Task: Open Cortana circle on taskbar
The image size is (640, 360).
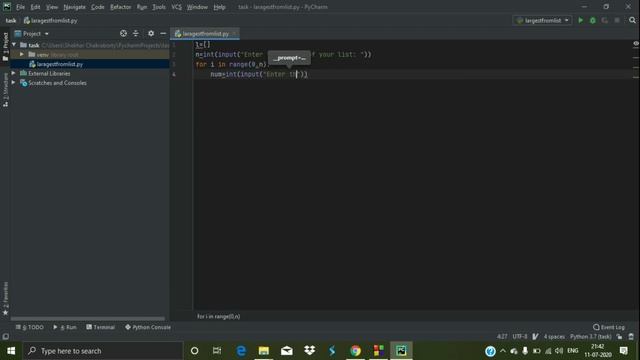Action: [x=194, y=351]
